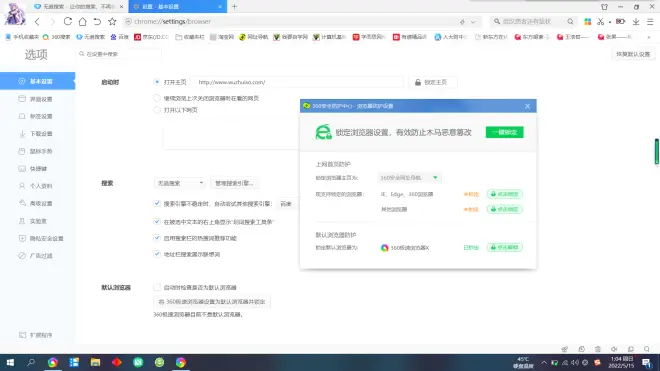The height and width of the screenshot is (371, 660).
Task: Click unlock button for default browser row
Action: coord(505,247)
